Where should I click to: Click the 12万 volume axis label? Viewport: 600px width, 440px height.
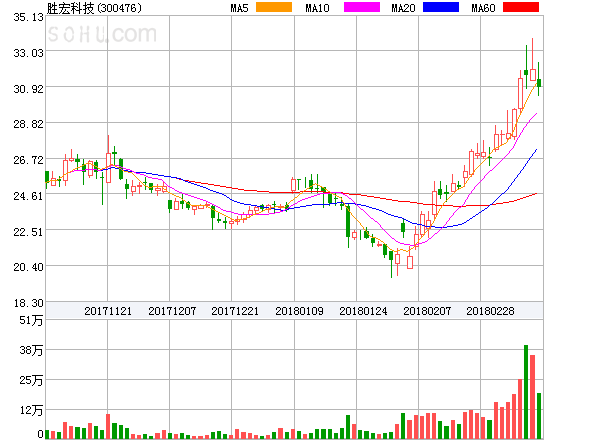[31, 411]
